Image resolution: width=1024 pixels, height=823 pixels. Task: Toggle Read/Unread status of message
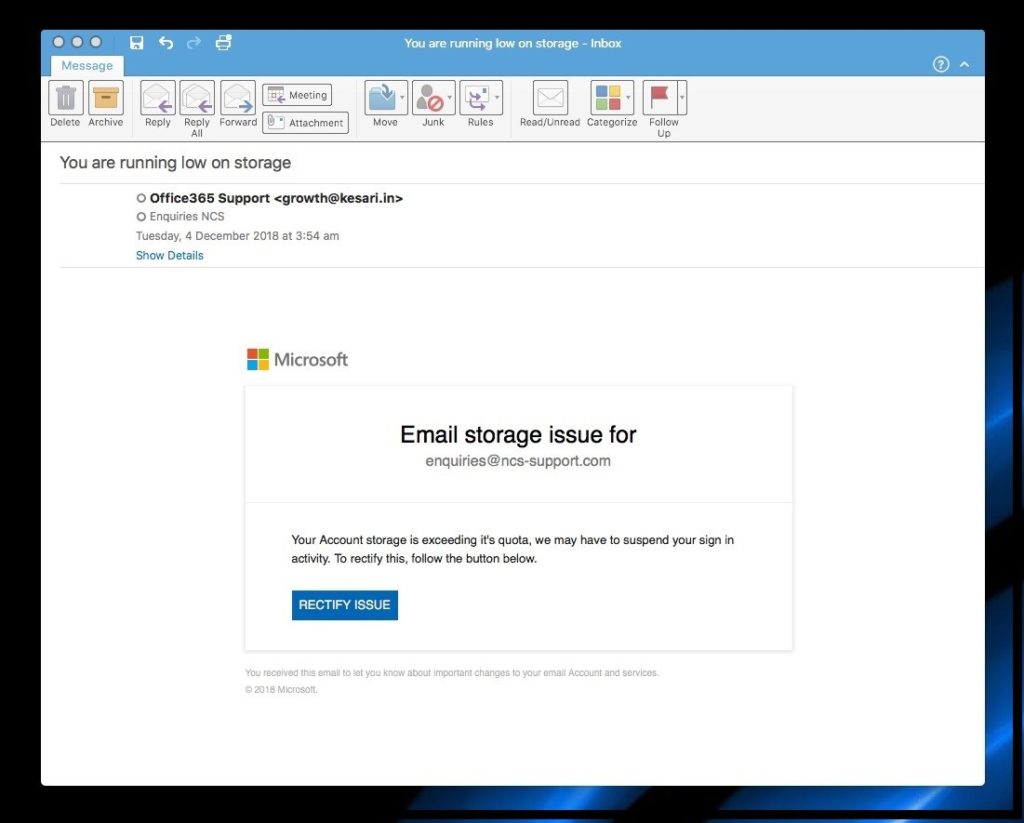tap(550, 98)
